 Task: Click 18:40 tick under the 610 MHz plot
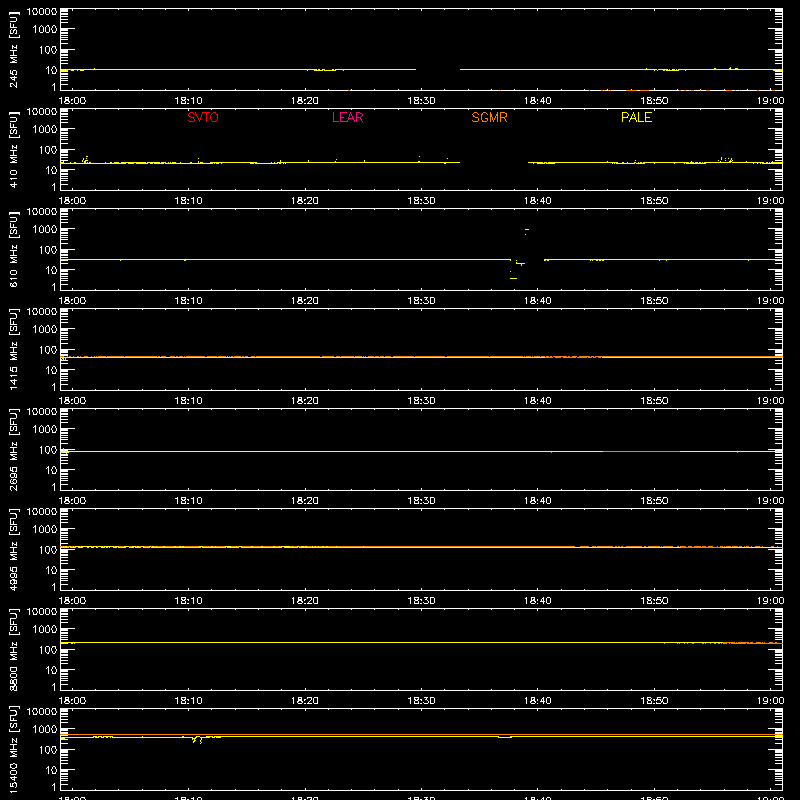[538, 301]
